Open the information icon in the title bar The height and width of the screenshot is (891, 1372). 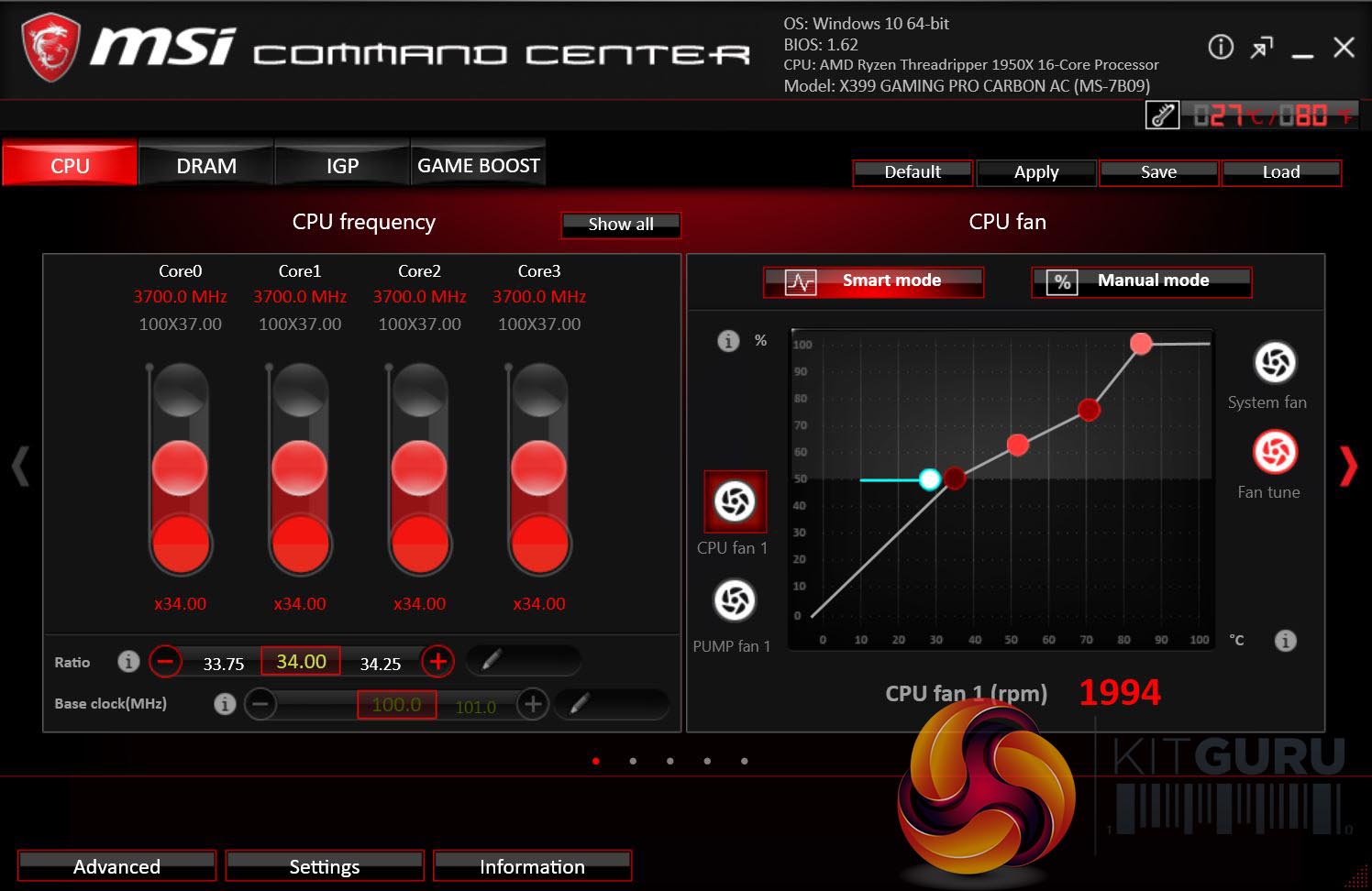coord(1221,47)
